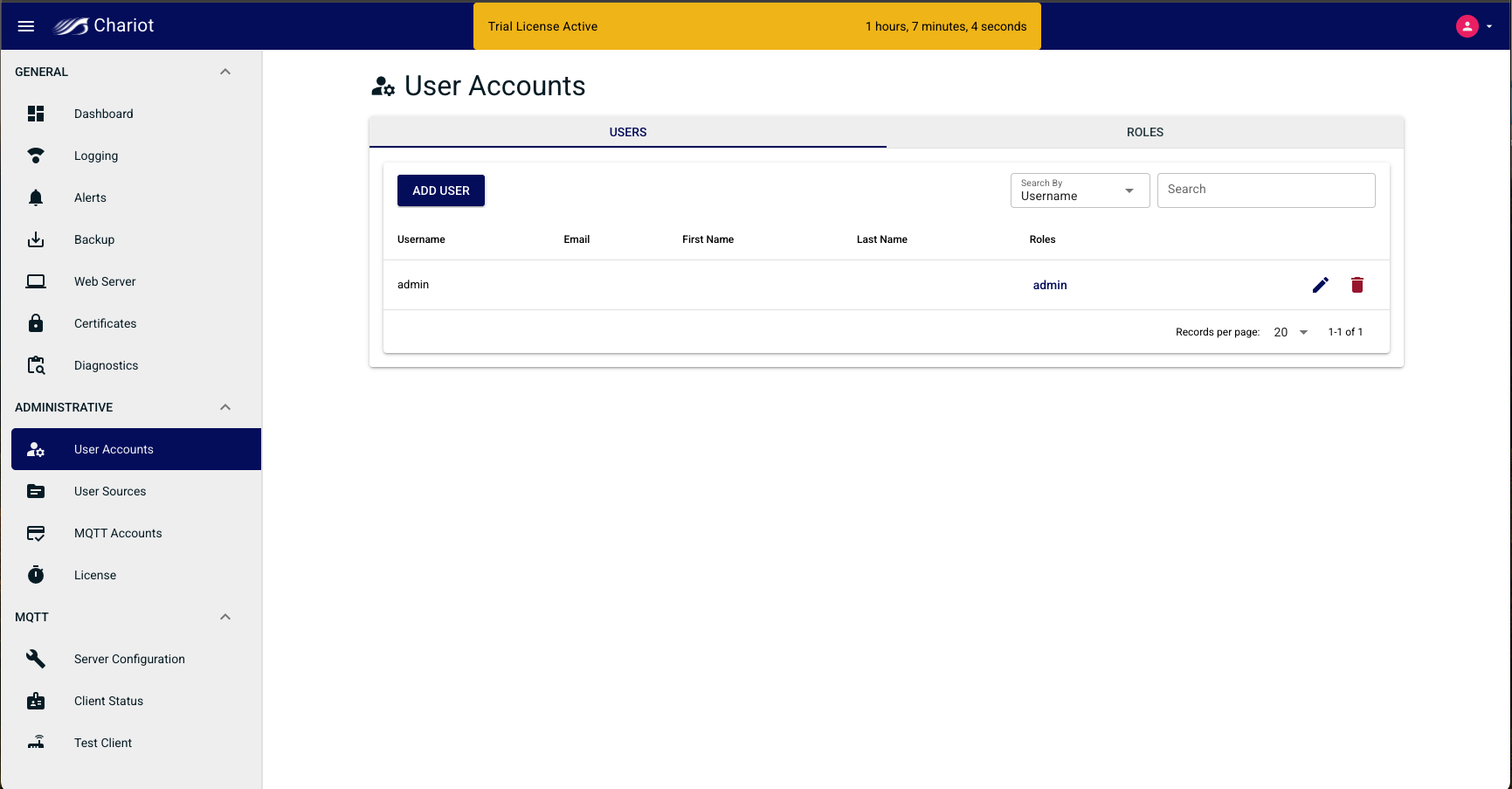Collapse the MQTT sidebar section
This screenshot has width=1512, height=789.
click(225, 617)
